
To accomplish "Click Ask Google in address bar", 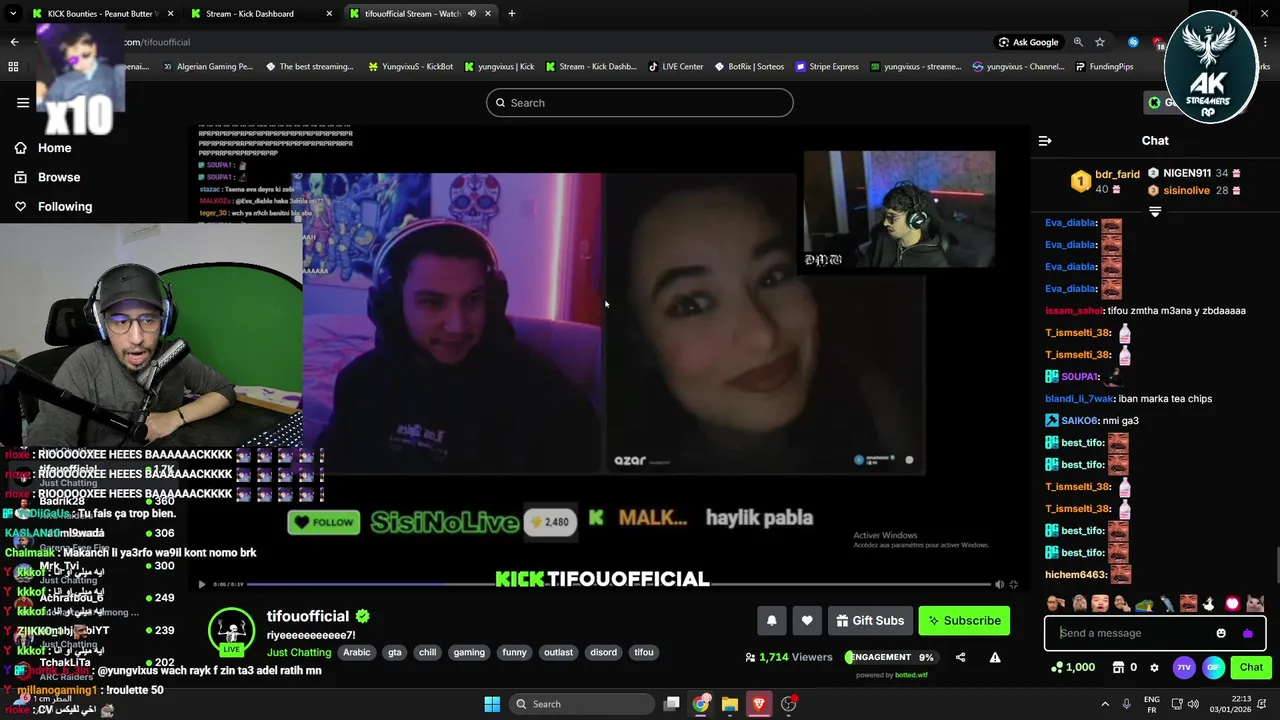I will 1028,42.
